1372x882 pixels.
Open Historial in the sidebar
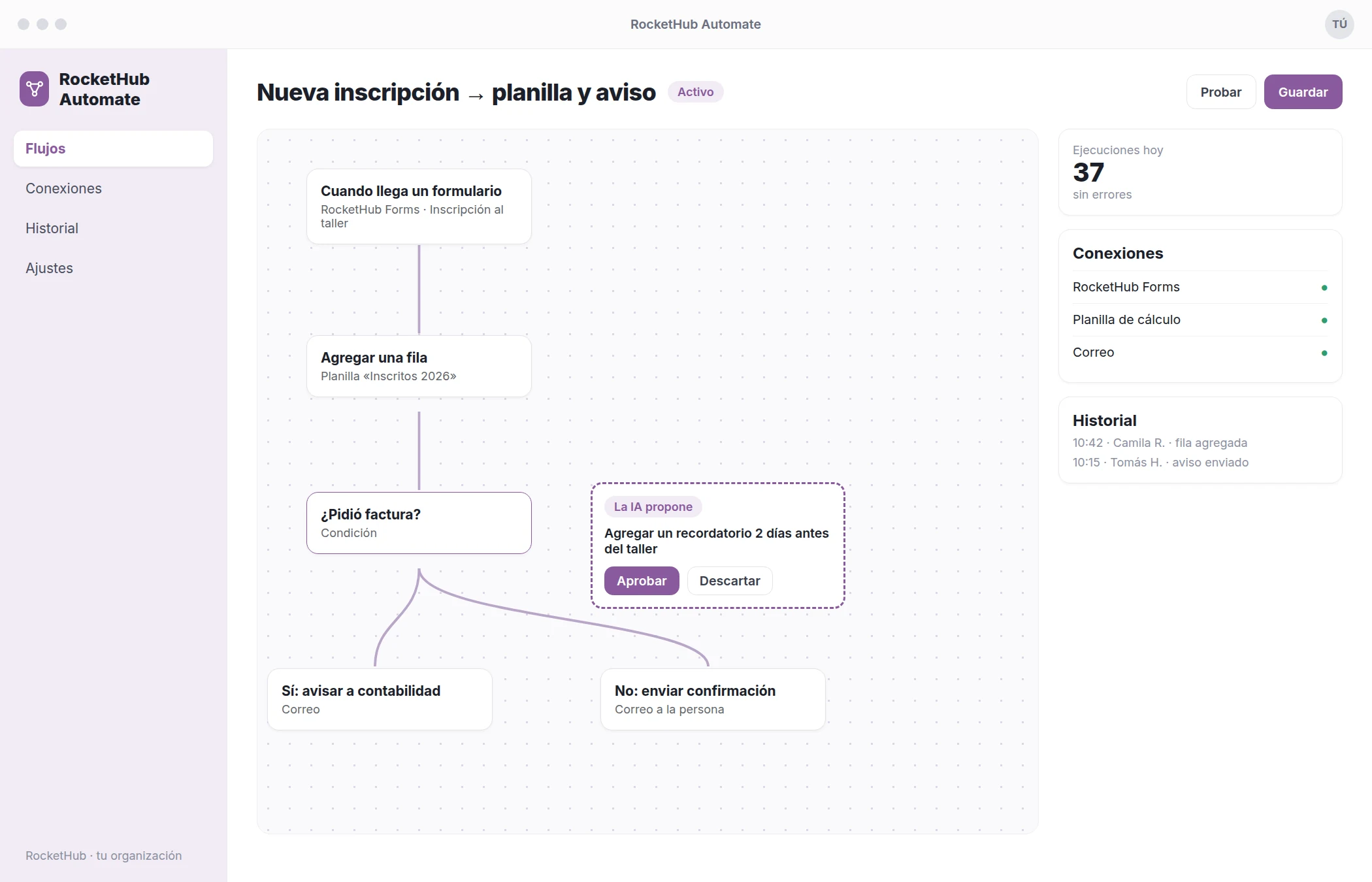tap(113, 228)
